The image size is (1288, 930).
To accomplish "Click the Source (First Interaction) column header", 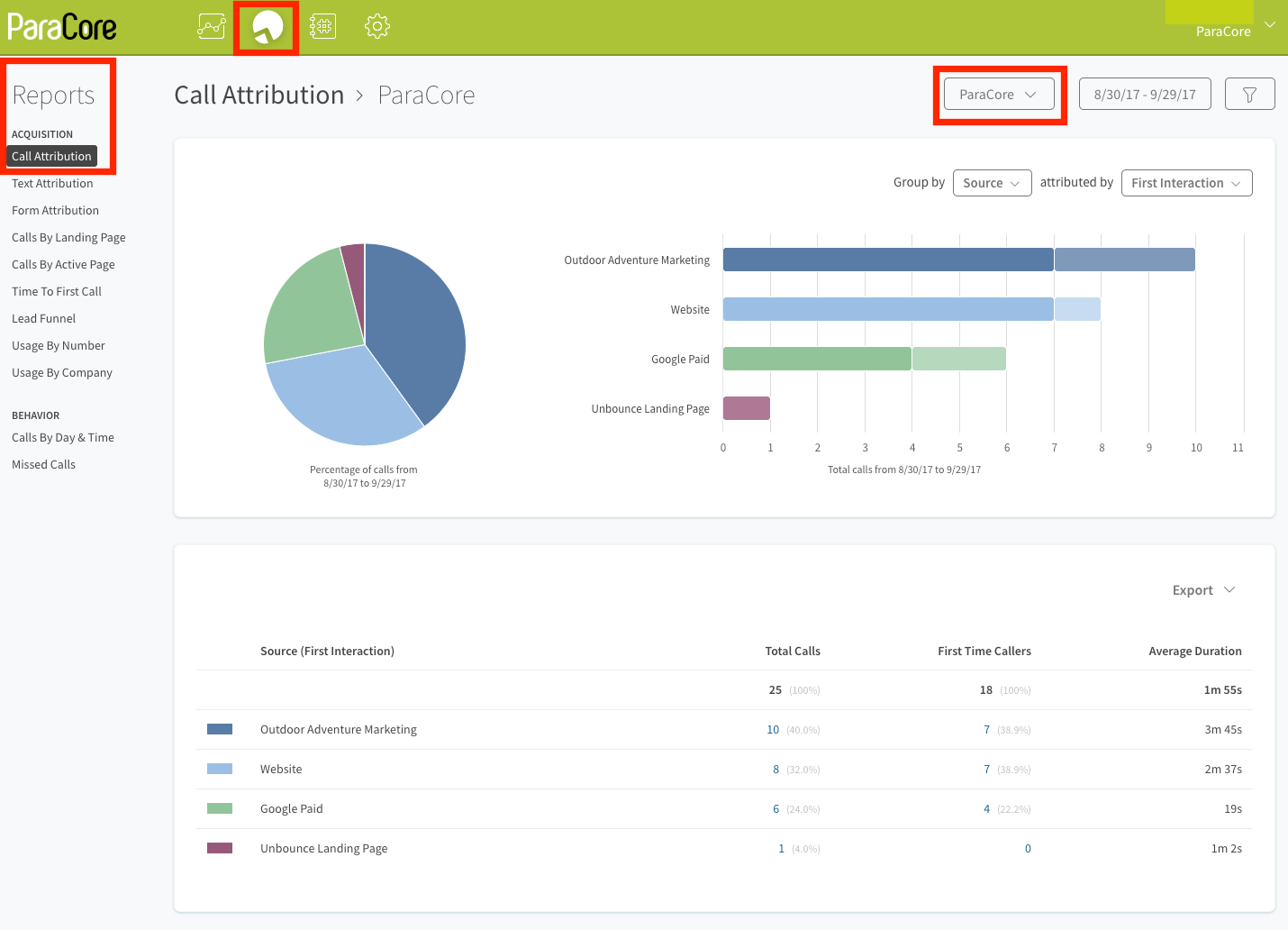I will pyautogui.click(x=327, y=651).
